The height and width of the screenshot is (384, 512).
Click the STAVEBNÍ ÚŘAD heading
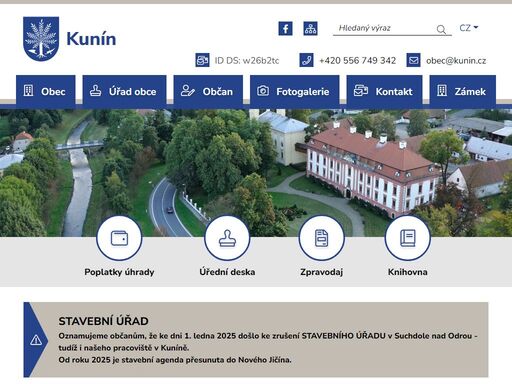point(103,321)
